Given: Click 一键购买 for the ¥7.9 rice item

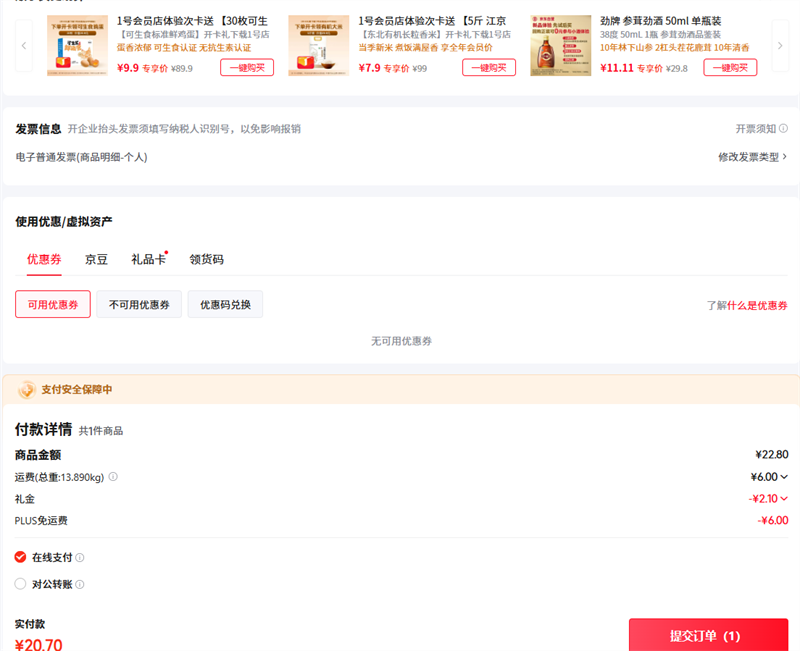Looking at the screenshot, I should pyautogui.click(x=489, y=68).
